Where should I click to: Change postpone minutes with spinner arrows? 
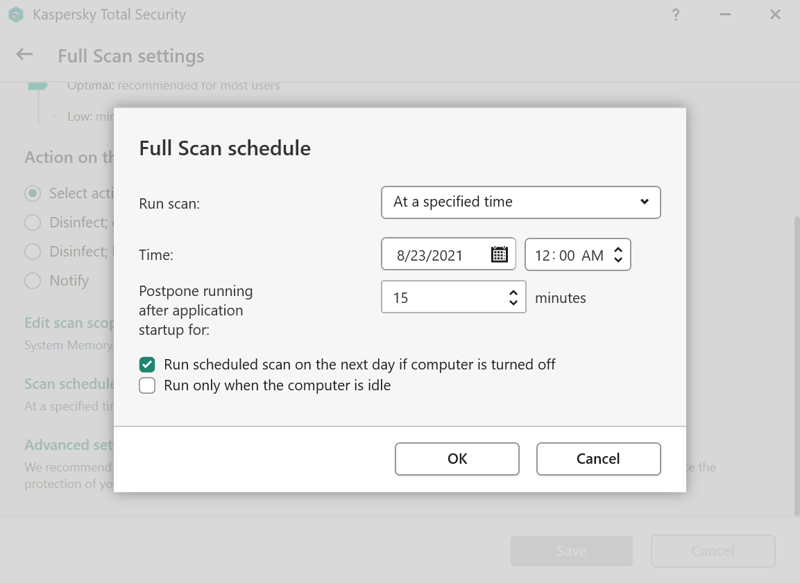(x=513, y=297)
